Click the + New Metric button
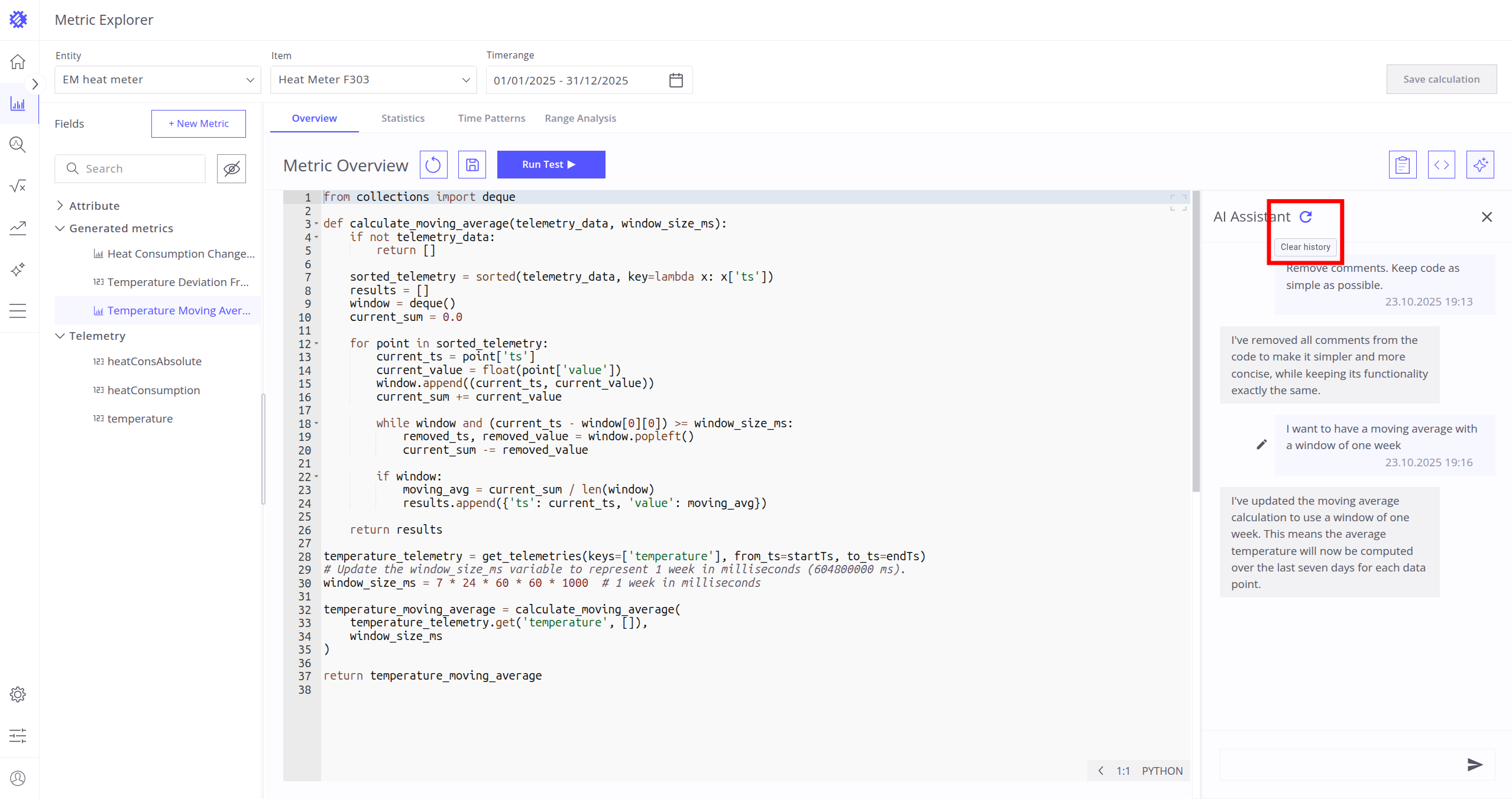The image size is (1512, 799). pyautogui.click(x=198, y=124)
